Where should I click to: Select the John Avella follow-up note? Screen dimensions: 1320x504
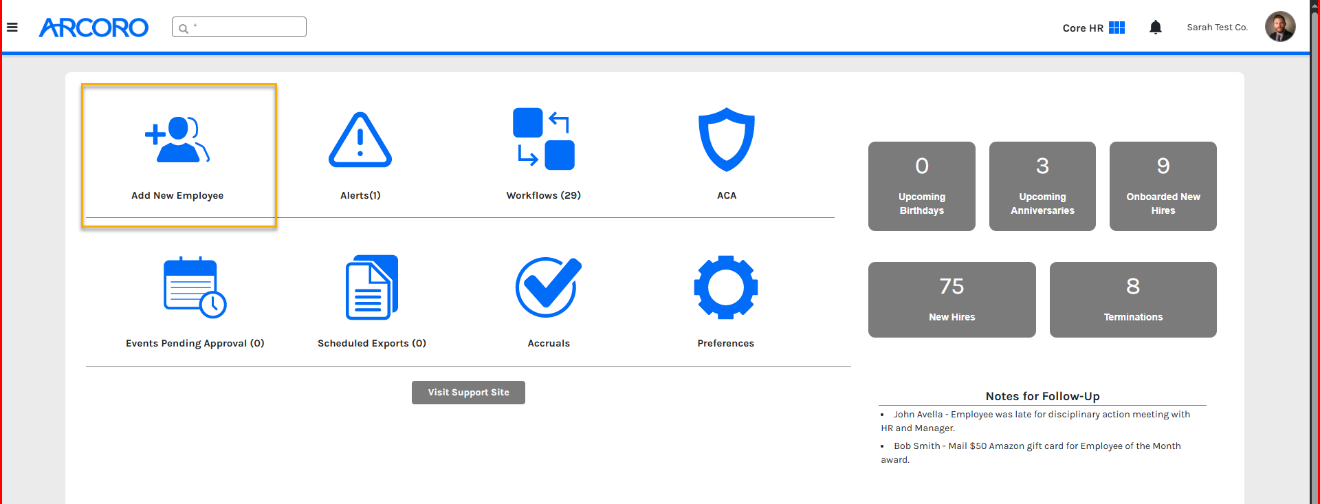coord(1035,421)
